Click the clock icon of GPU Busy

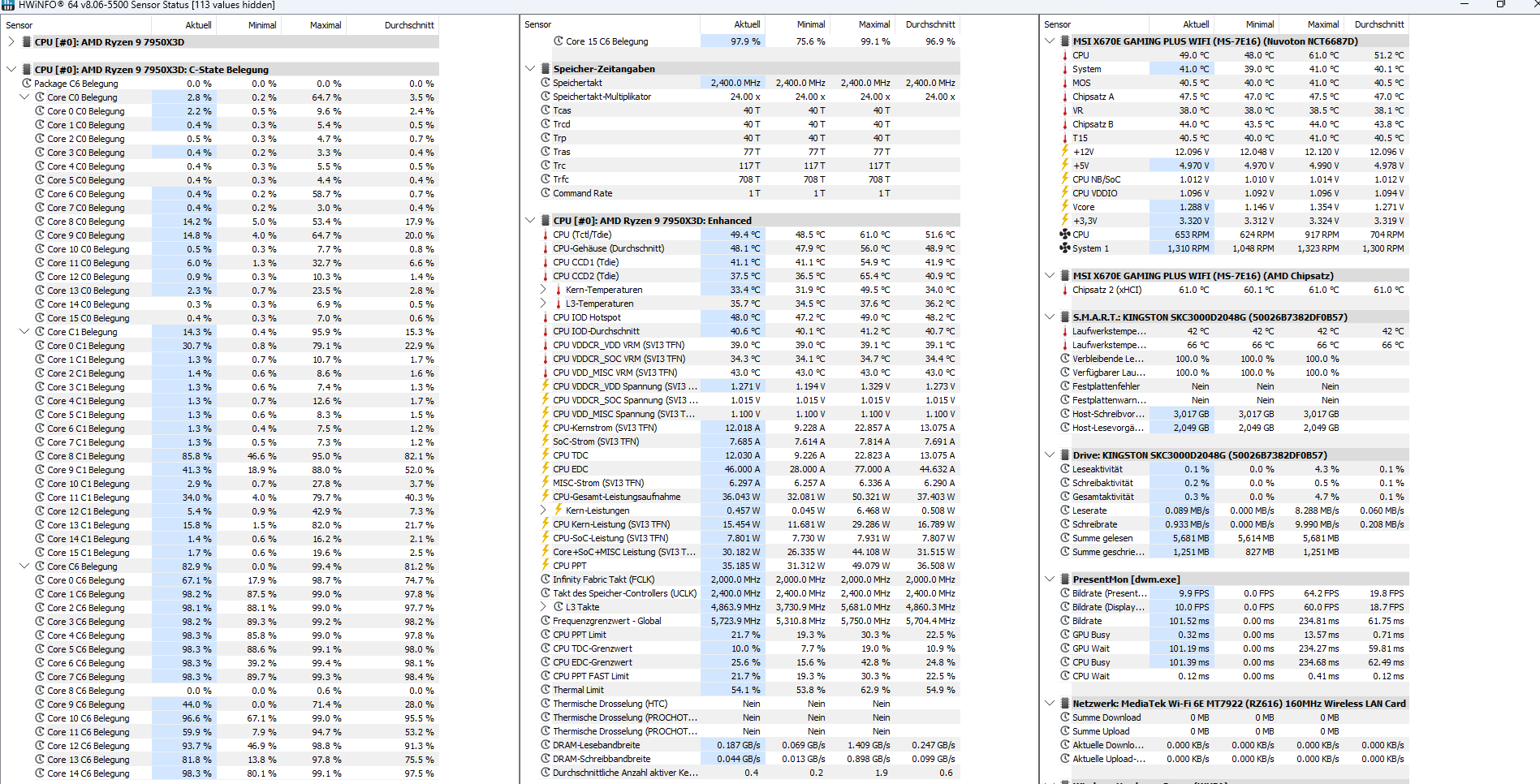(x=1065, y=634)
